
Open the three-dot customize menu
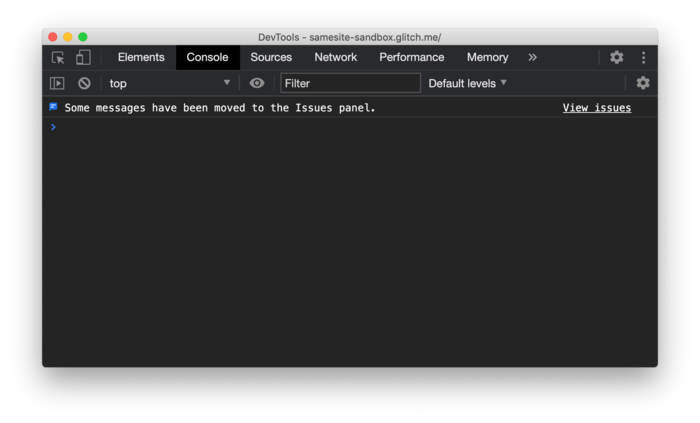coord(643,57)
